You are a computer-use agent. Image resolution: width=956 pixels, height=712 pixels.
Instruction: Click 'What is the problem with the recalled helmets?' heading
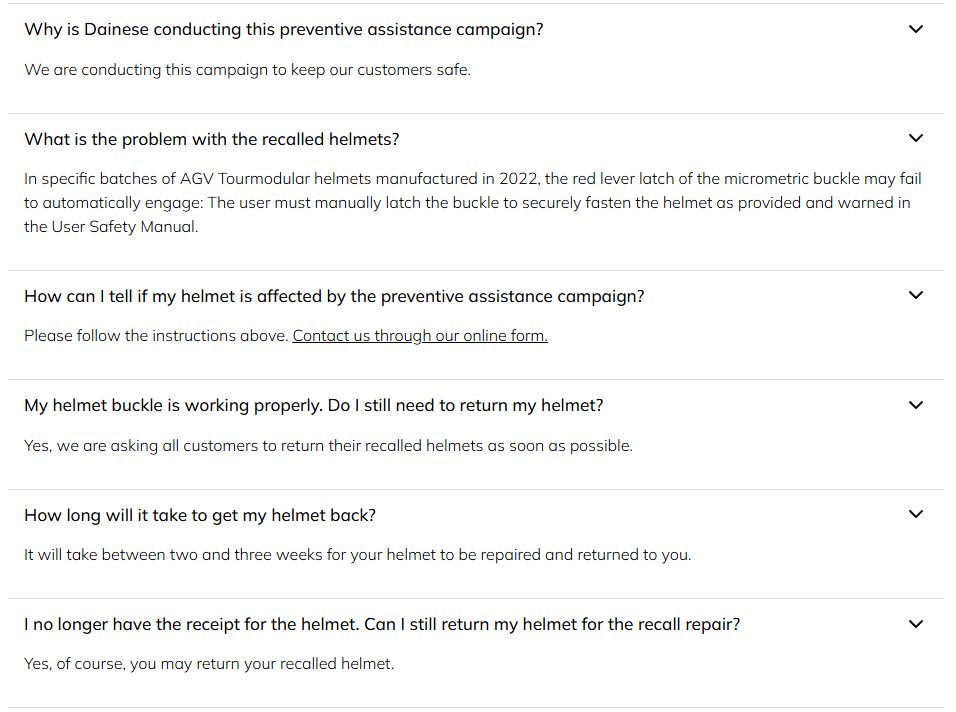[212, 139]
